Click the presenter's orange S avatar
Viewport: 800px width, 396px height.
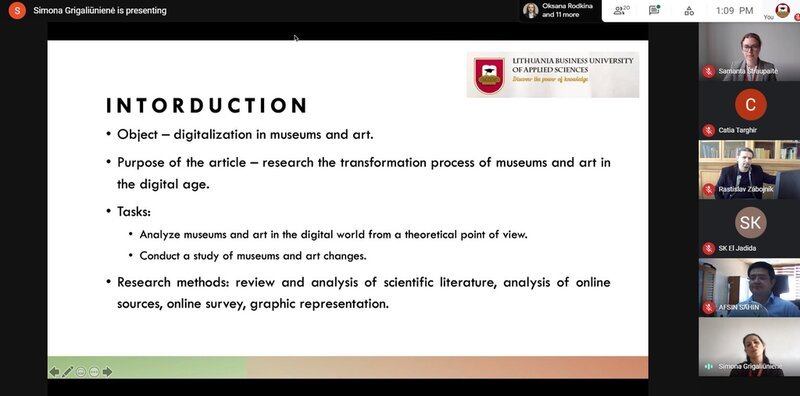(17, 10)
